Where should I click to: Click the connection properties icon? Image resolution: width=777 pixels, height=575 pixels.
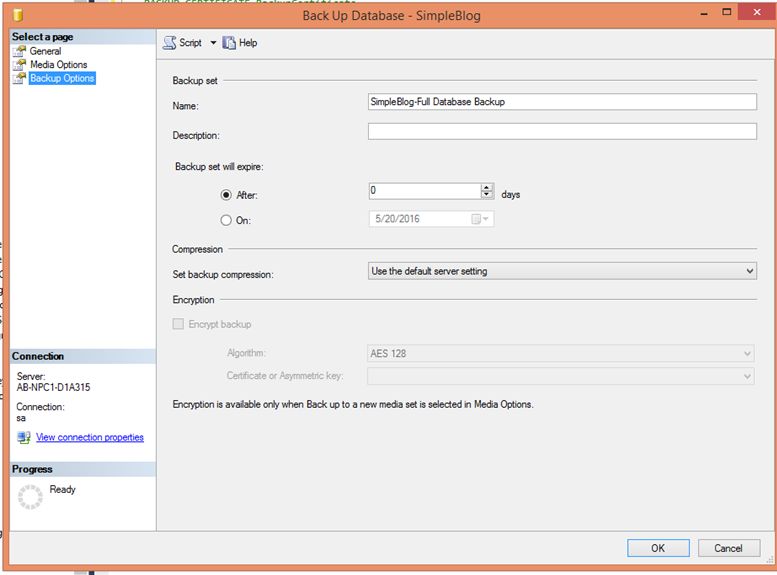24,437
